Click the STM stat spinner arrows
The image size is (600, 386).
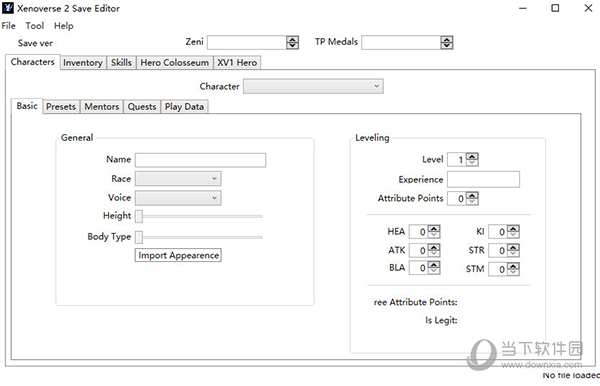point(513,269)
